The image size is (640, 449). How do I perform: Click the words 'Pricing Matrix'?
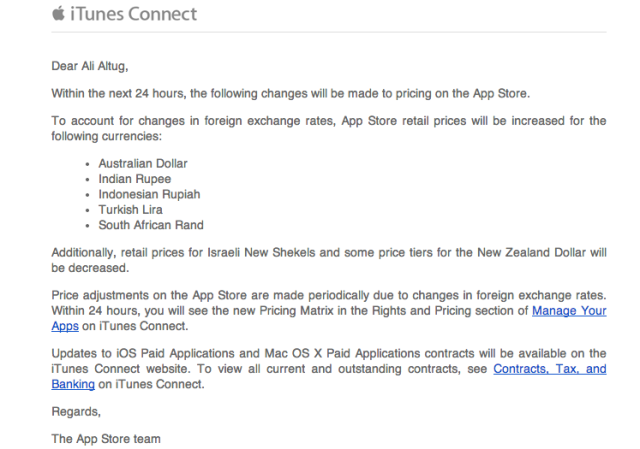coord(297,311)
